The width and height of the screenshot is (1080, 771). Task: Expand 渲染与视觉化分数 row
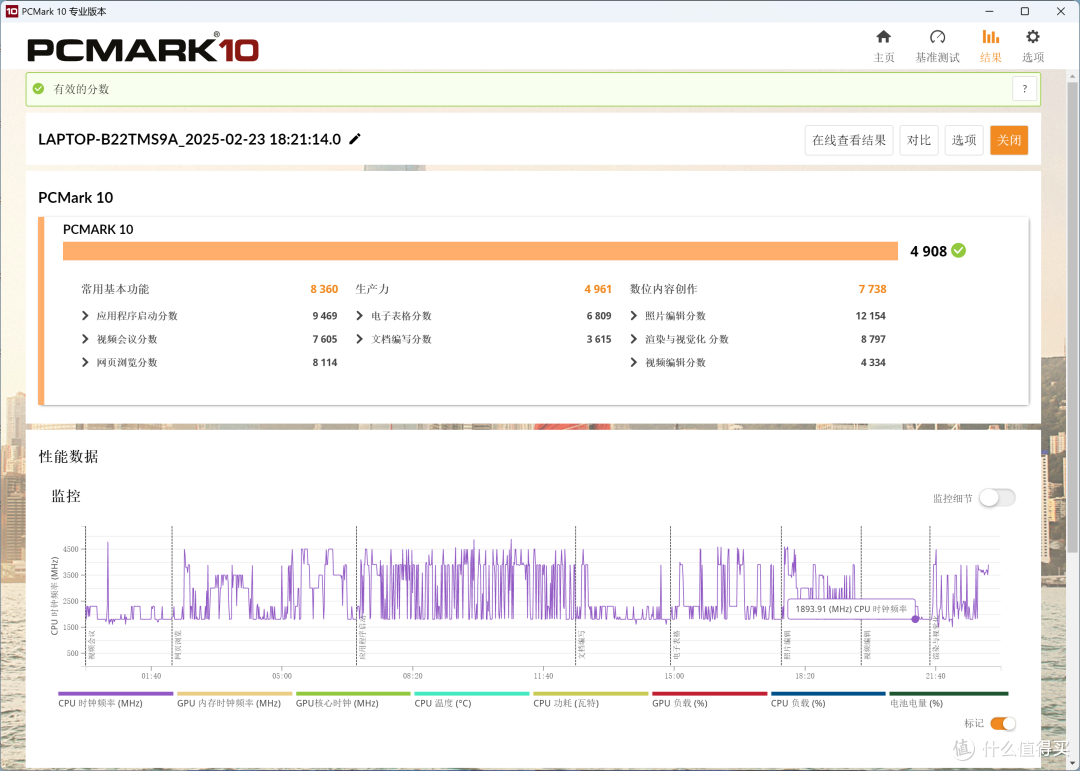tap(634, 339)
